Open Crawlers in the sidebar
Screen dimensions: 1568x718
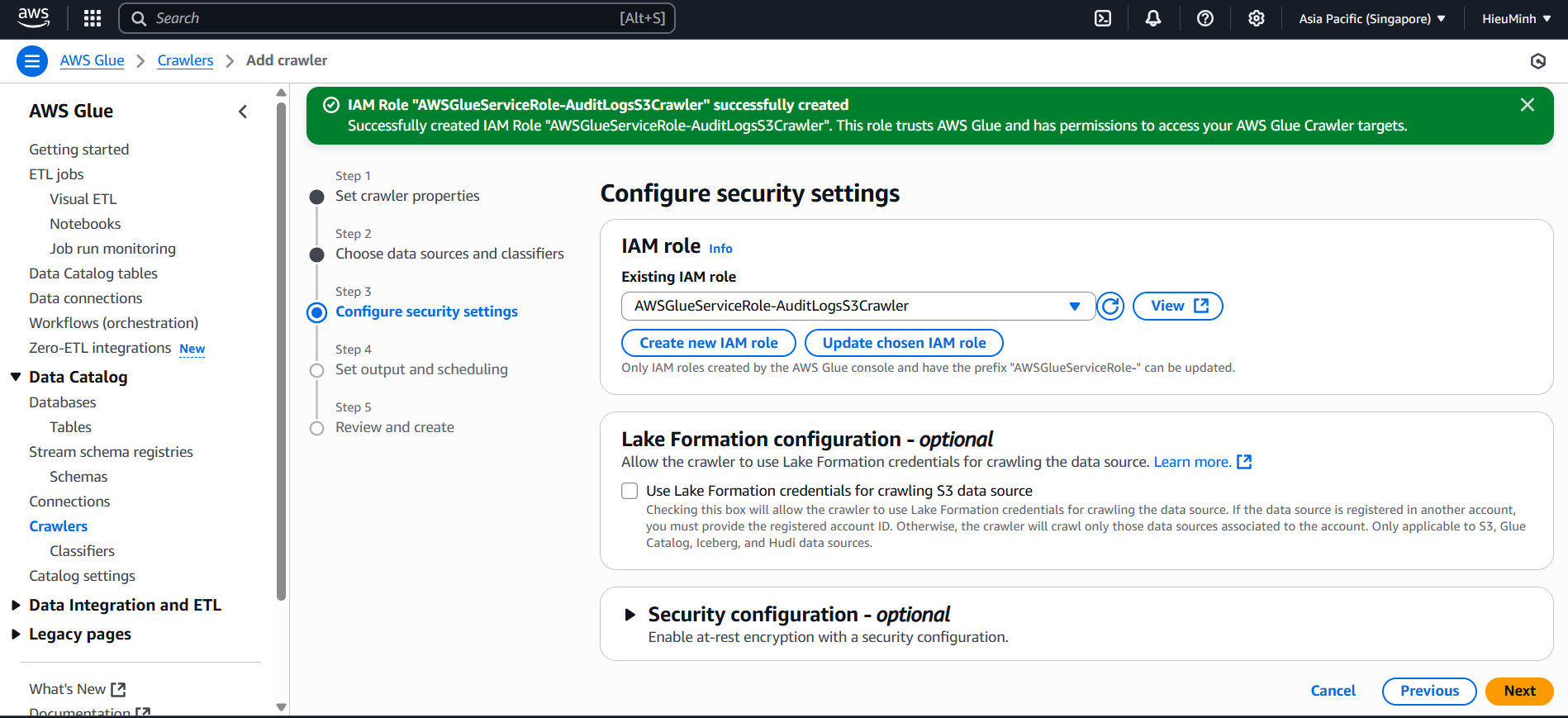point(59,526)
